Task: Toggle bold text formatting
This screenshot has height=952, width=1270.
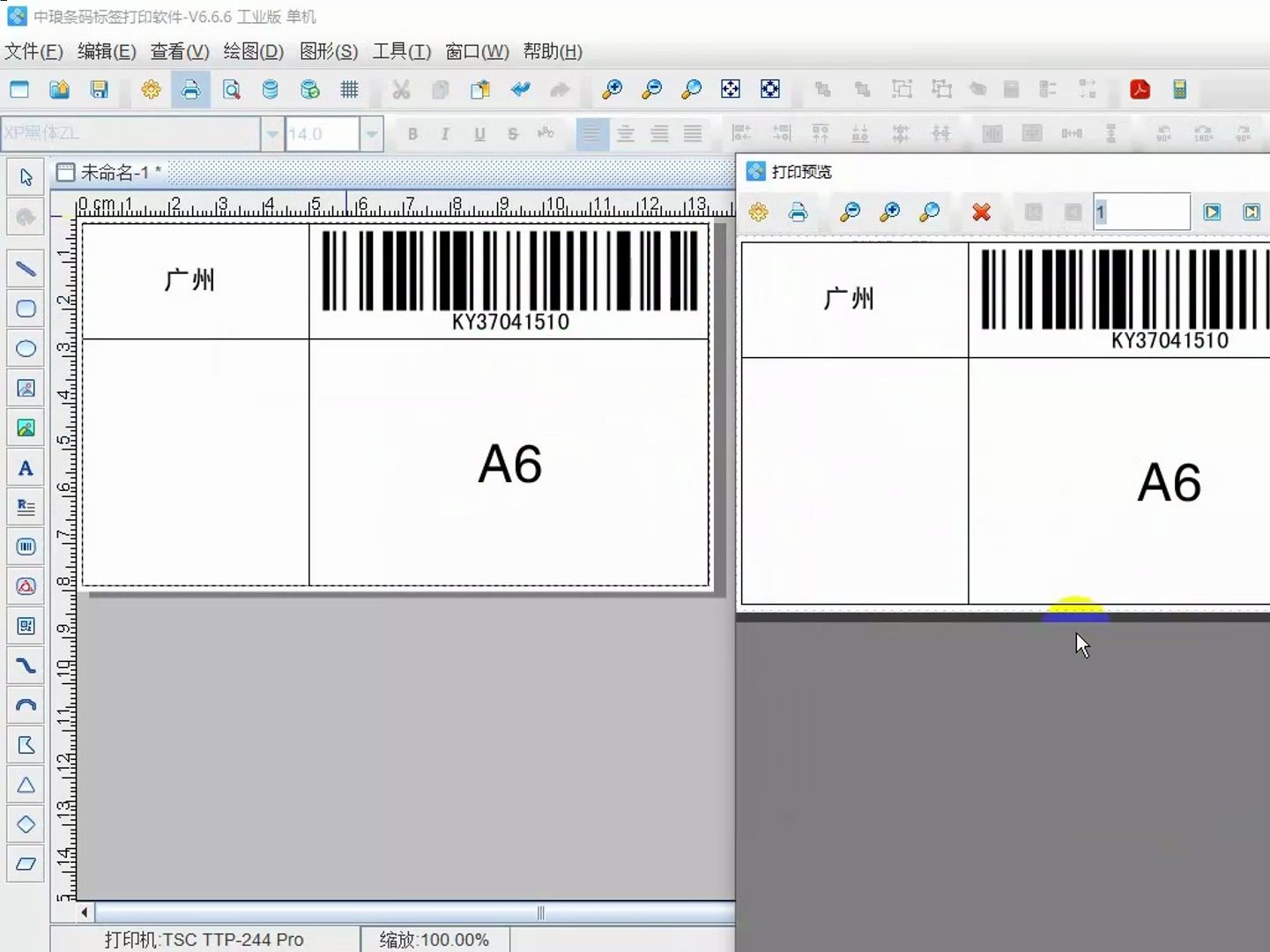Action: pyautogui.click(x=412, y=134)
